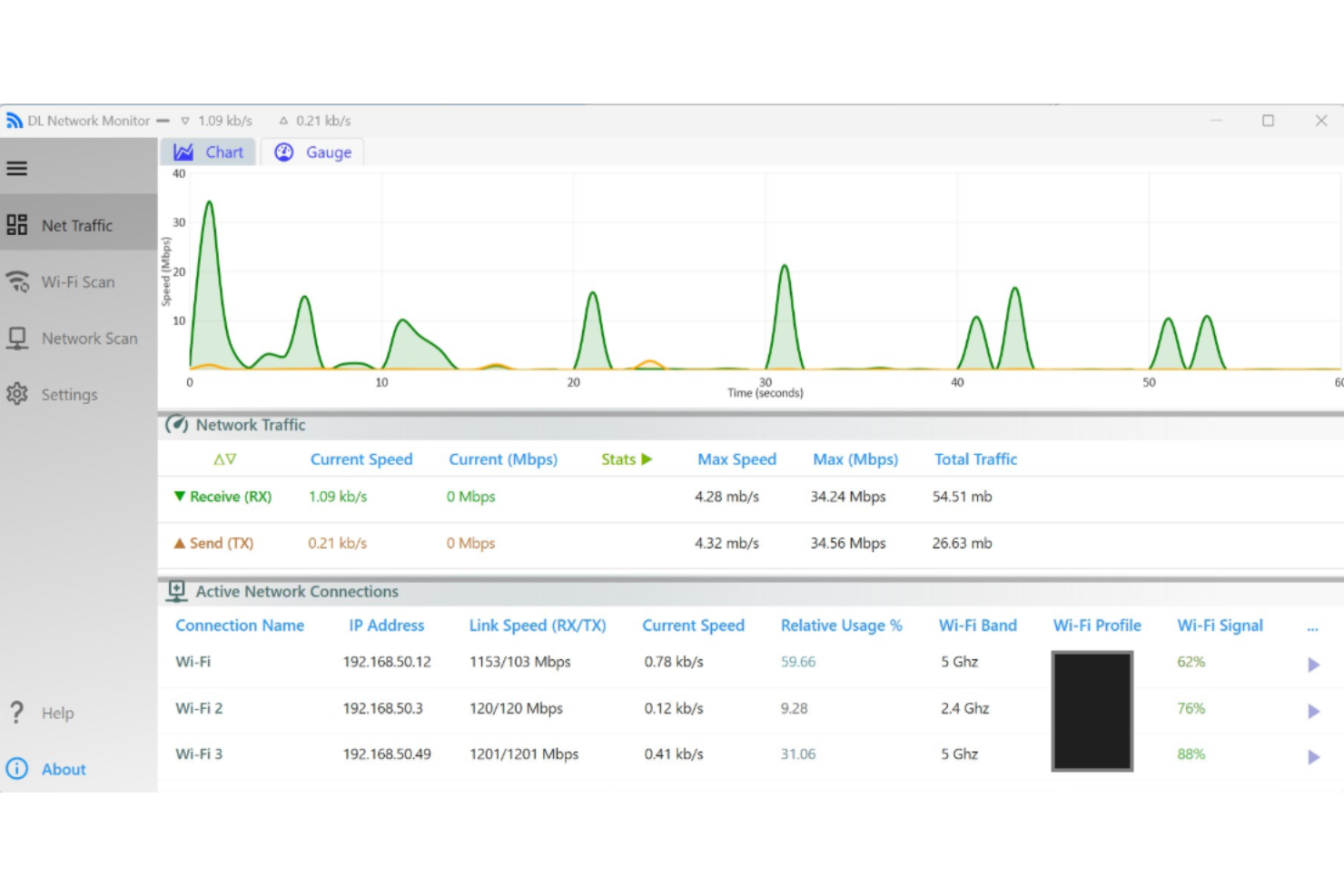Select the Wi-Fi Scan tool
This screenshot has width=1344, height=896.
tap(77, 281)
